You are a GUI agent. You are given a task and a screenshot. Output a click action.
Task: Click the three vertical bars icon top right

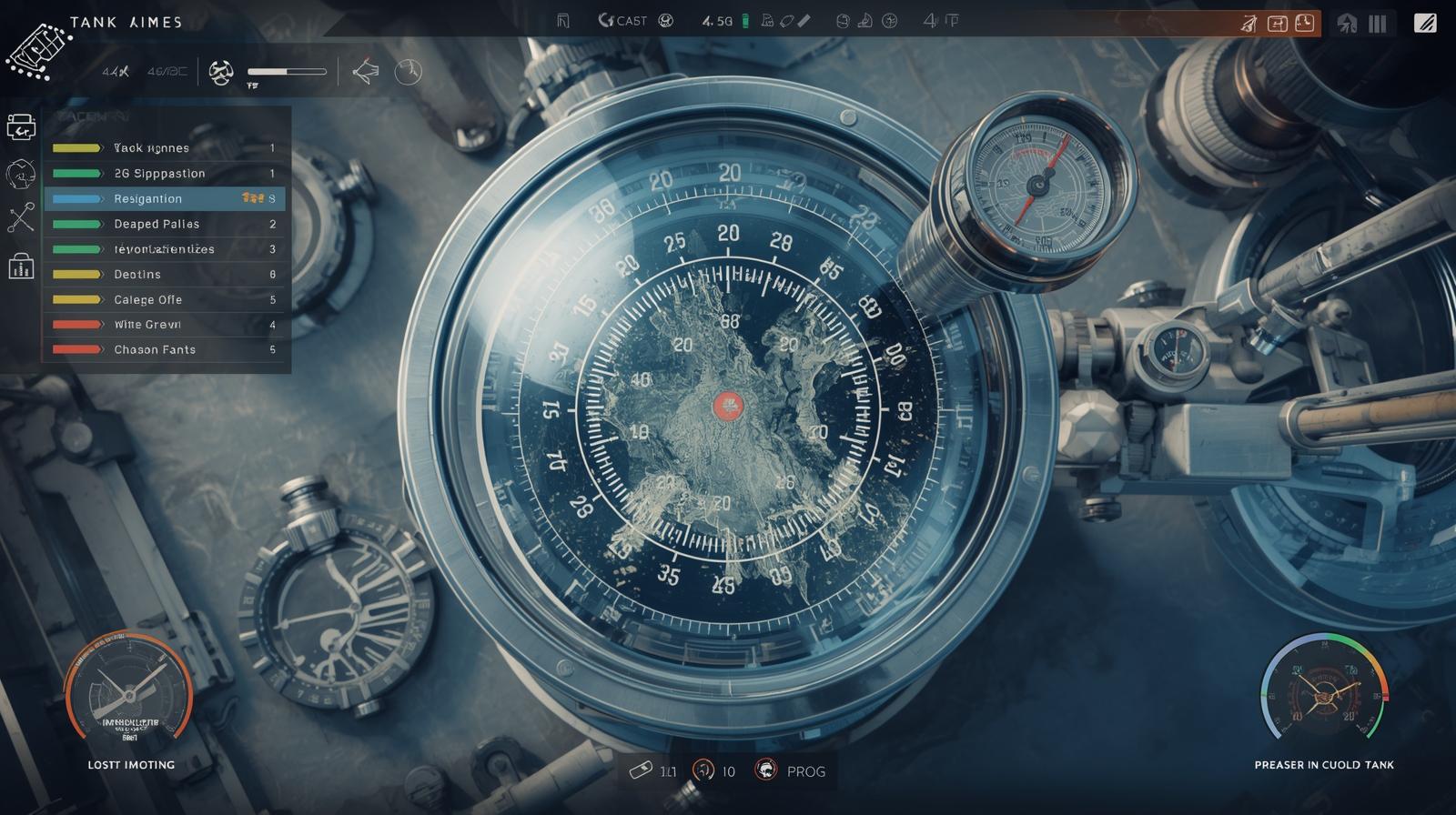click(1378, 24)
